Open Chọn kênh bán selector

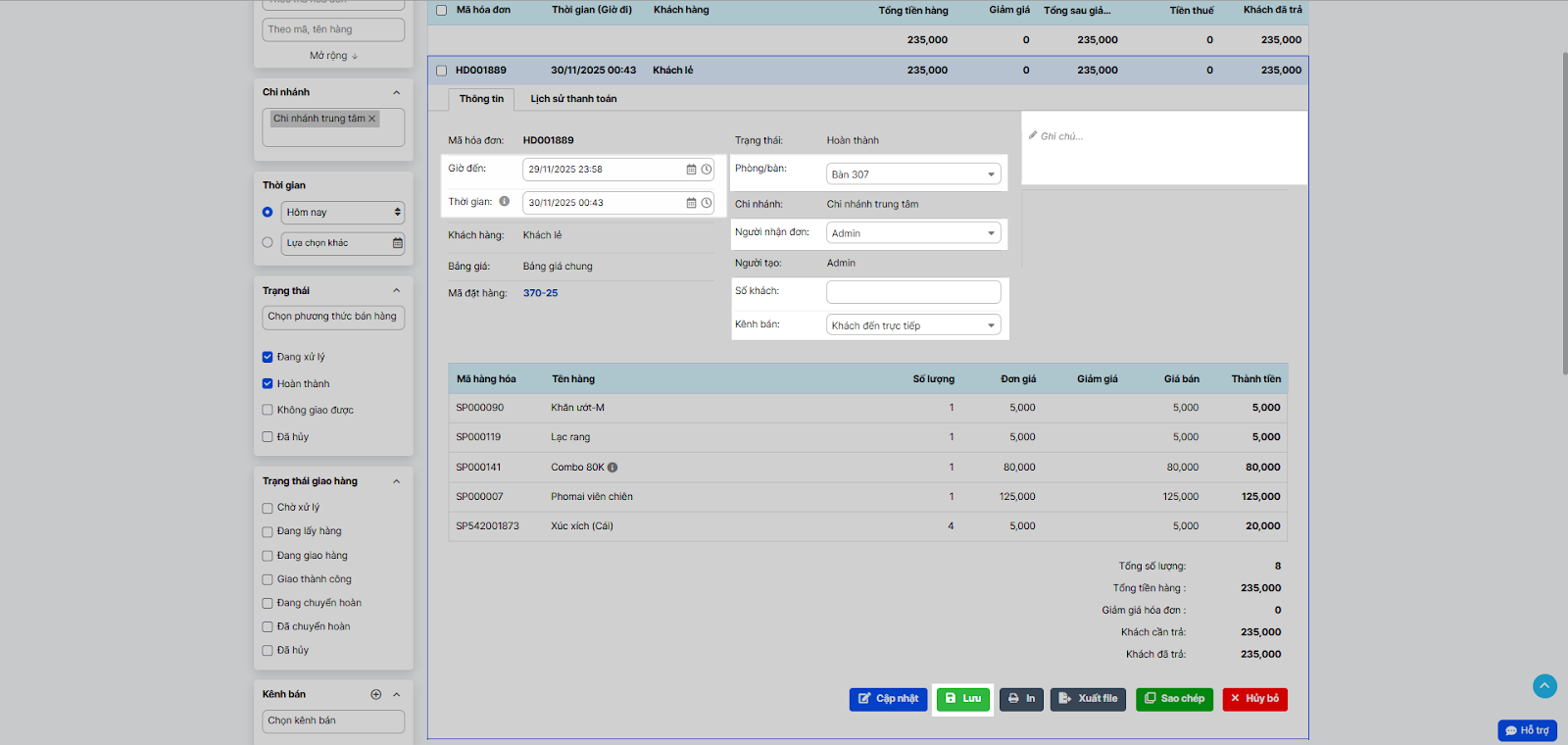(333, 720)
